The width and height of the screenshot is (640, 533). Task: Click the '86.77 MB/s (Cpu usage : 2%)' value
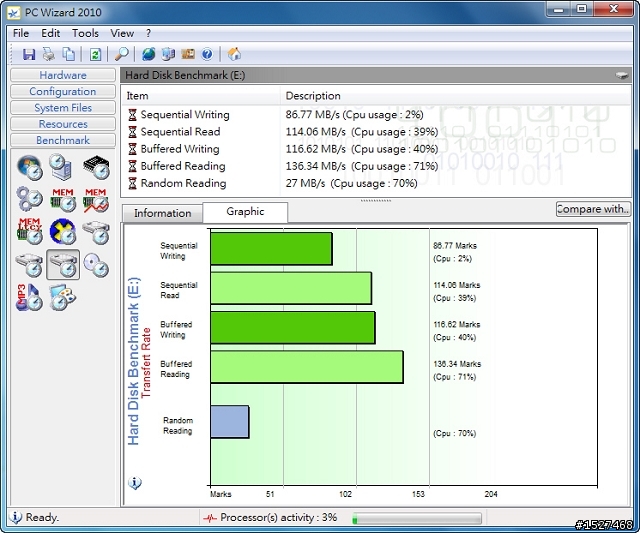point(354,115)
